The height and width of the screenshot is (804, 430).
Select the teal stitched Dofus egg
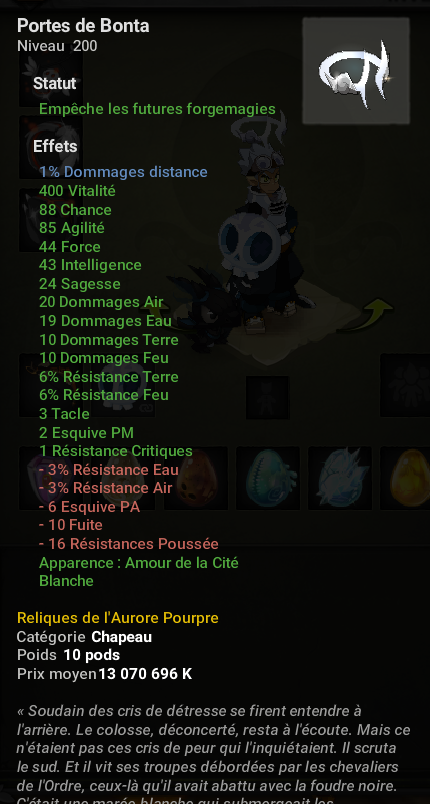coord(268,478)
